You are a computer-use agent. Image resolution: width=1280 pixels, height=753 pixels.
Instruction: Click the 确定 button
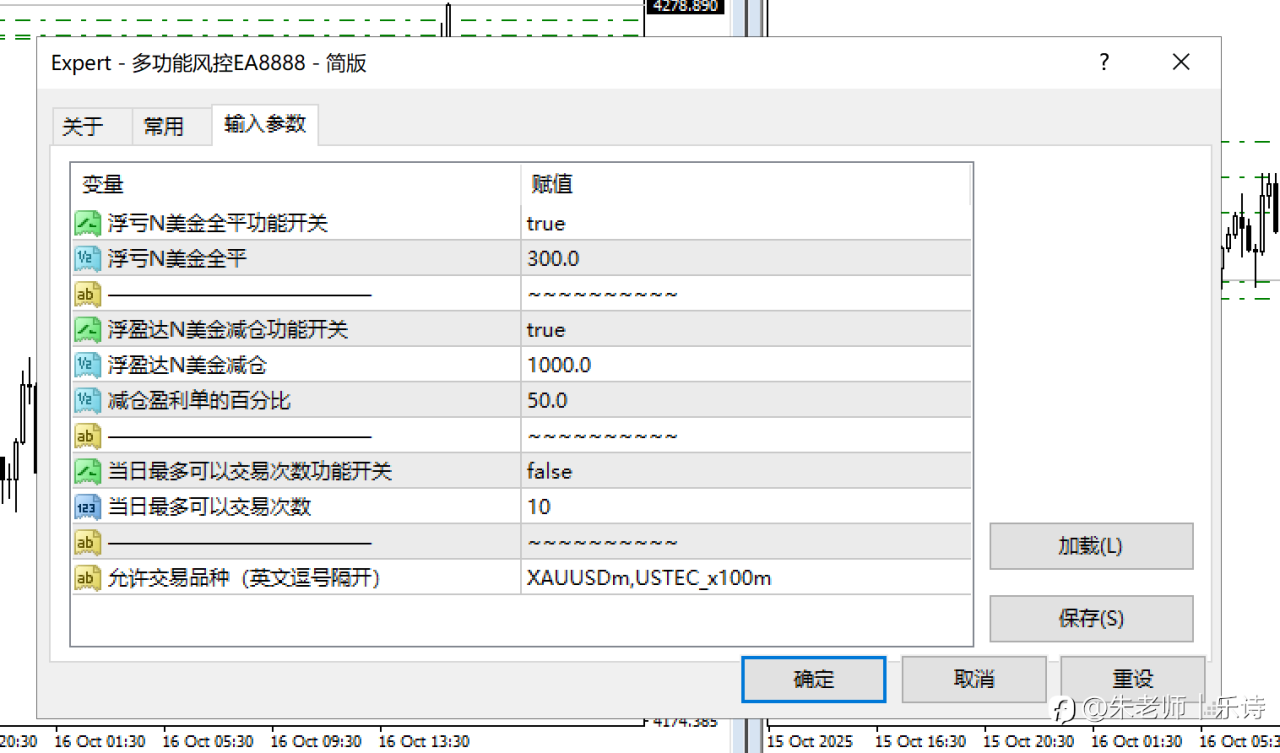[x=813, y=679]
